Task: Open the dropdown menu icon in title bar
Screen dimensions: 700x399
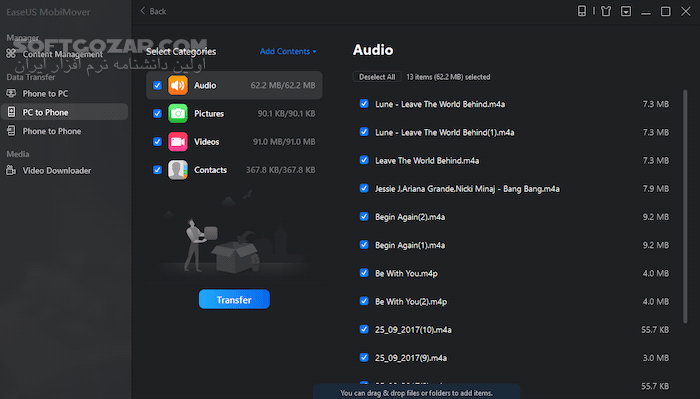Action: [626, 11]
